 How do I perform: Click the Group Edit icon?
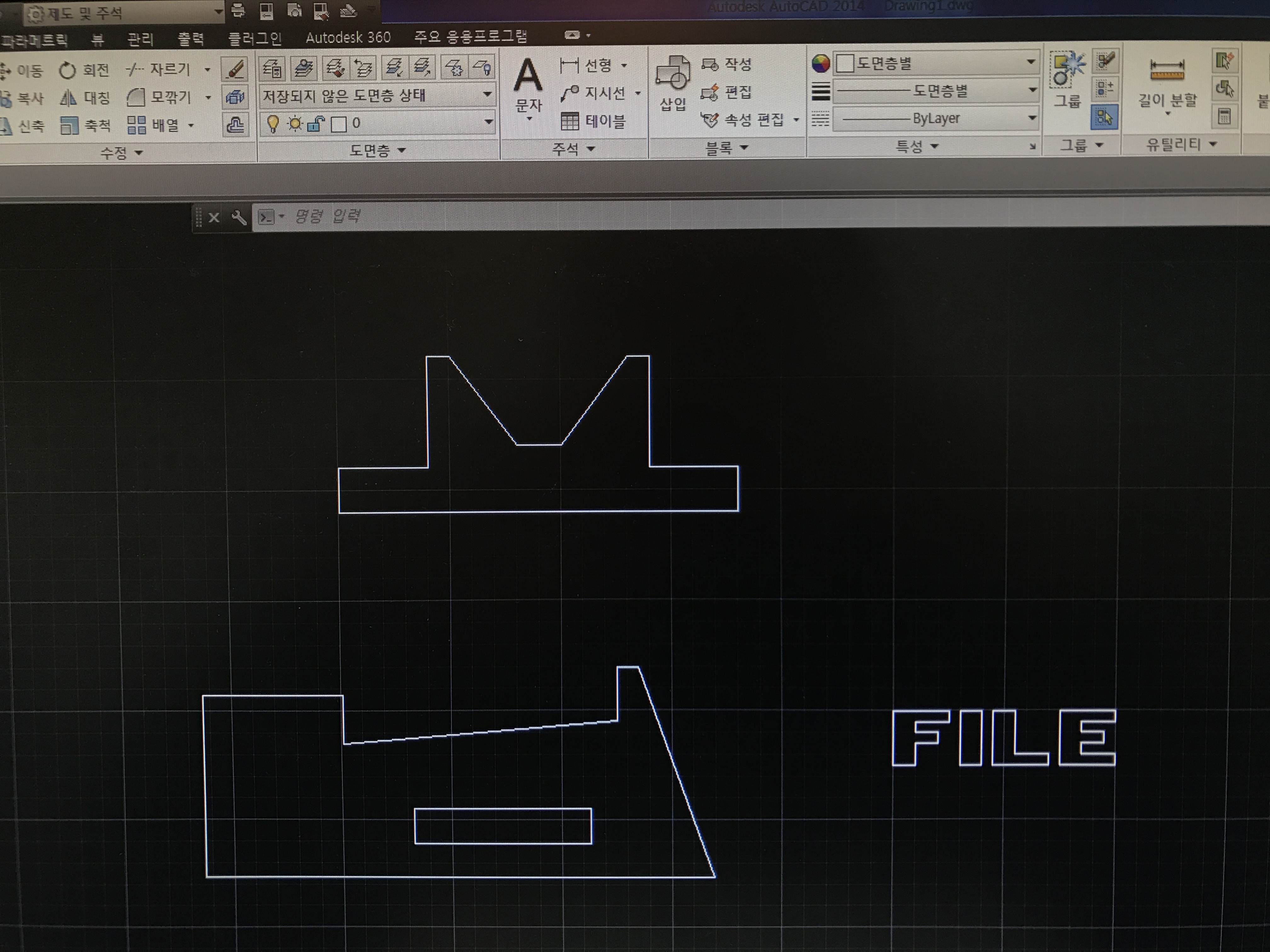(1105, 61)
